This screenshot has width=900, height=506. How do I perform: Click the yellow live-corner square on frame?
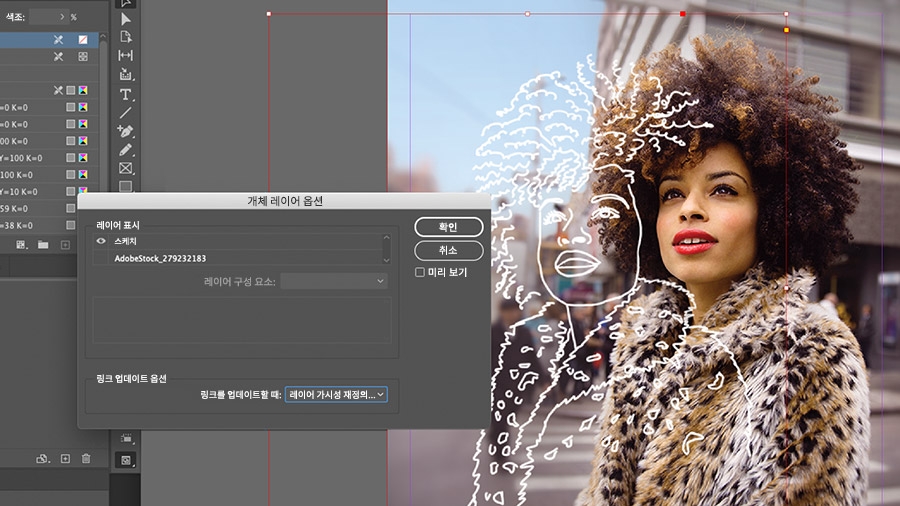[786, 30]
